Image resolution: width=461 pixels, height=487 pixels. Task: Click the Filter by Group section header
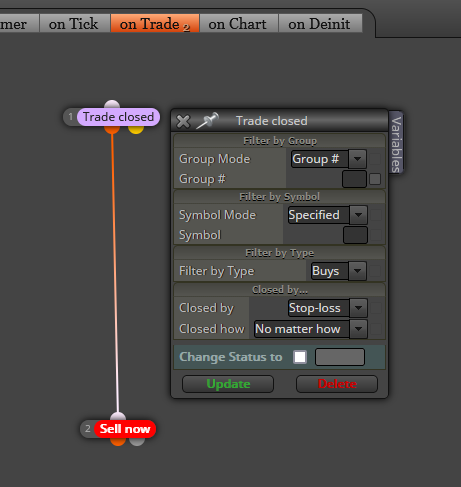point(280,141)
